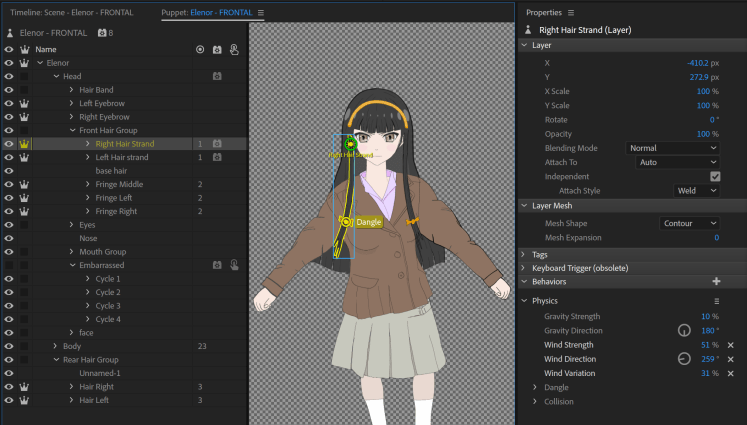Click the behavior icon on Head row
Screen dimensions: 747x425
[216, 76]
